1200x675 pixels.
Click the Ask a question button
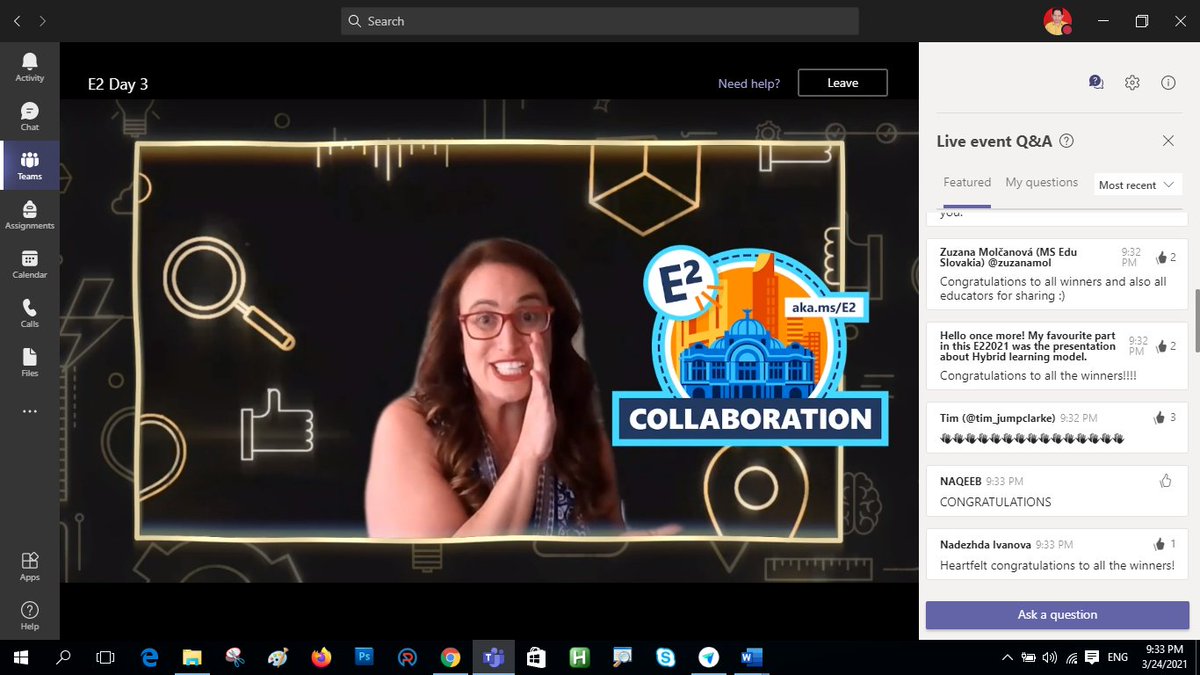pyautogui.click(x=1057, y=615)
